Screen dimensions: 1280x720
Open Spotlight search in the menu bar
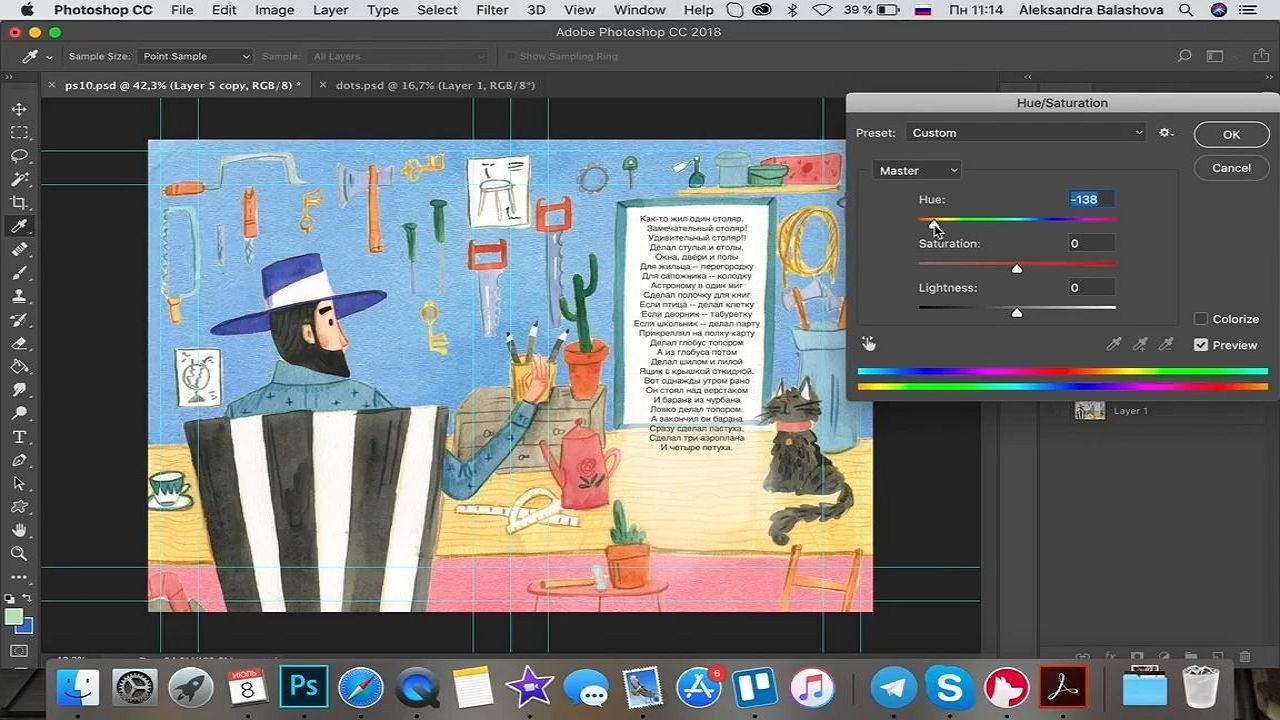(x=1186, y=10)
